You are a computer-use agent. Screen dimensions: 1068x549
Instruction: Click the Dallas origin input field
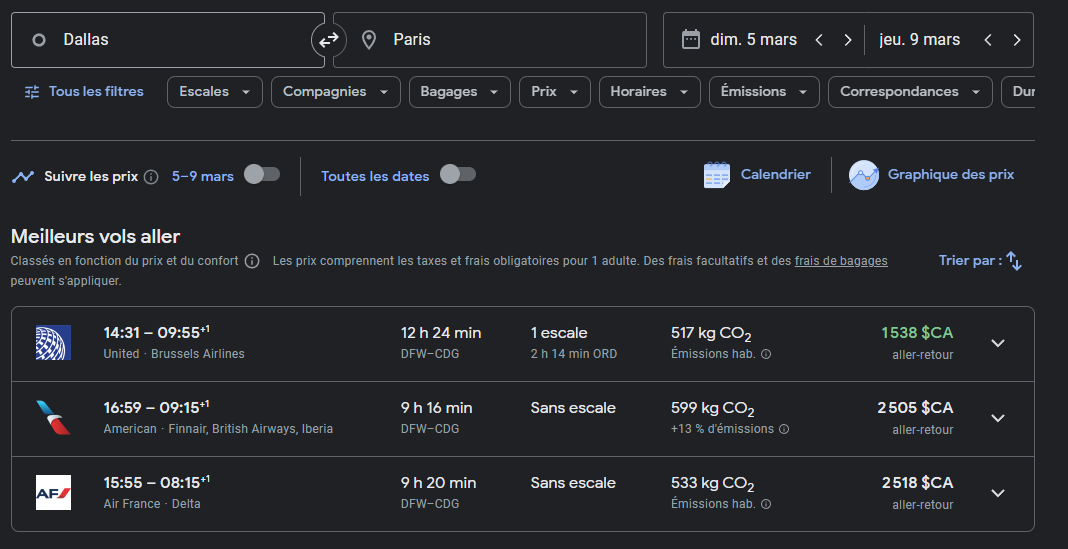click(168, 40)
